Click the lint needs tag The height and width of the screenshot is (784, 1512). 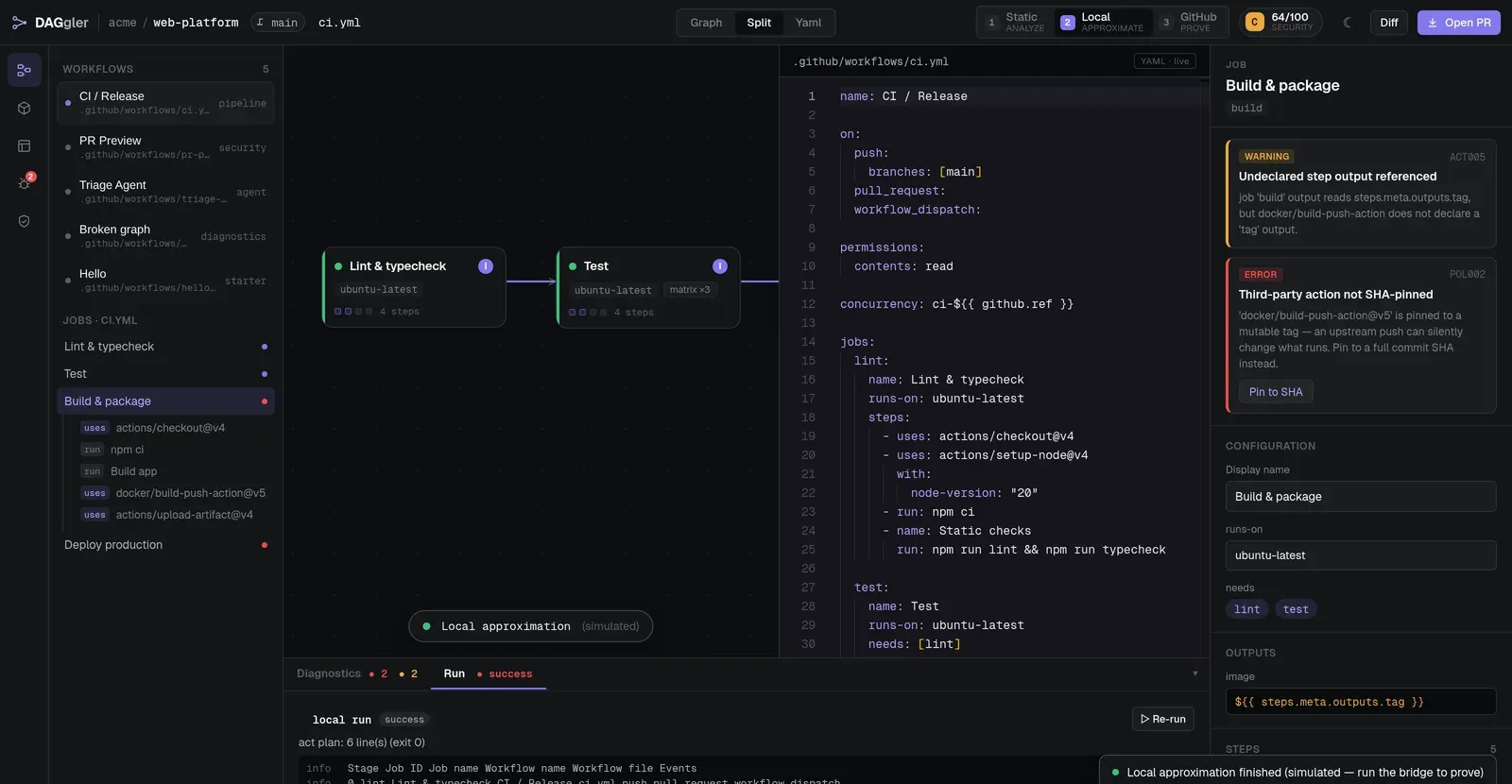click(1247, 609)
